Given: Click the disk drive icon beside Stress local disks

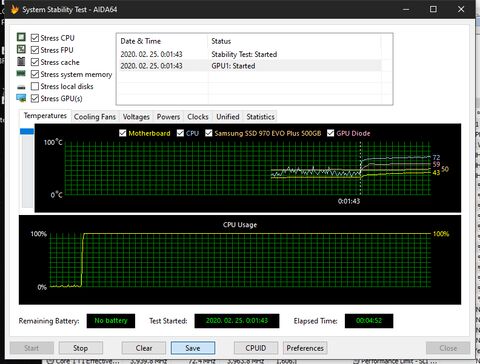Looking at the screenshot, I should point(21,87).
